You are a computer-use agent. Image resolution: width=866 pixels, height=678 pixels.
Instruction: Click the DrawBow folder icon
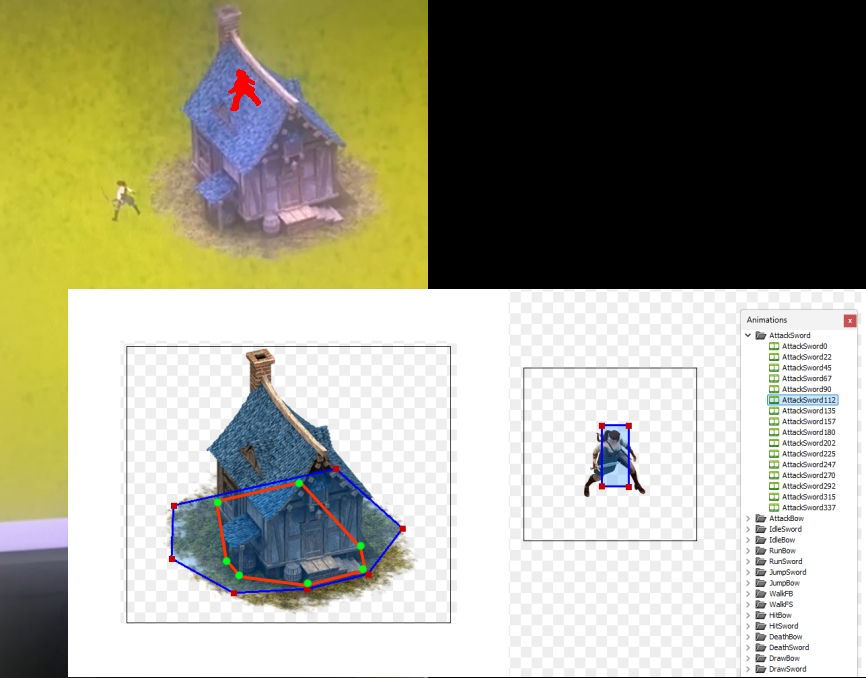761,658
